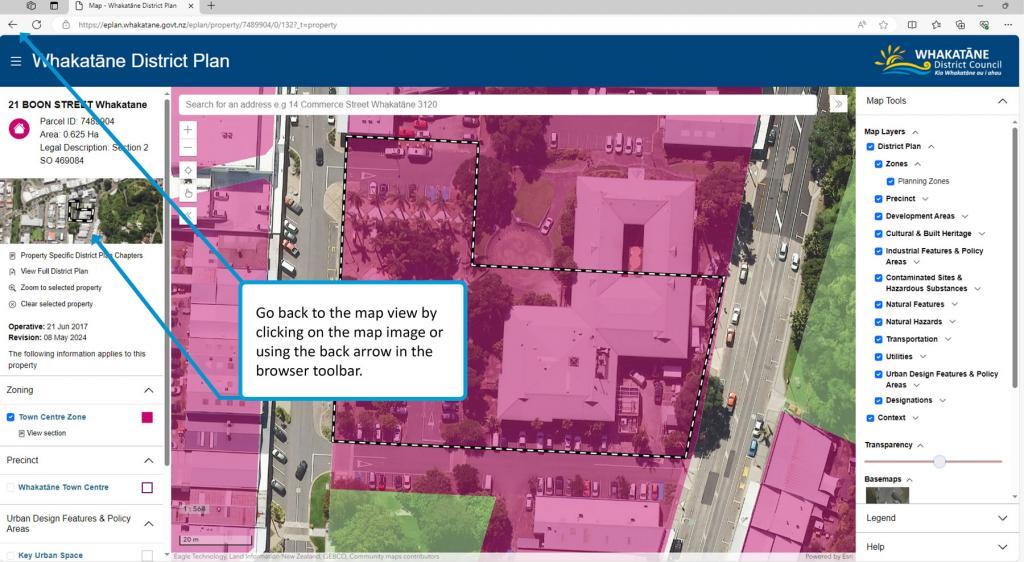Adjust the Transparency slider handle
1024x562 pixels.
[939, 461]
